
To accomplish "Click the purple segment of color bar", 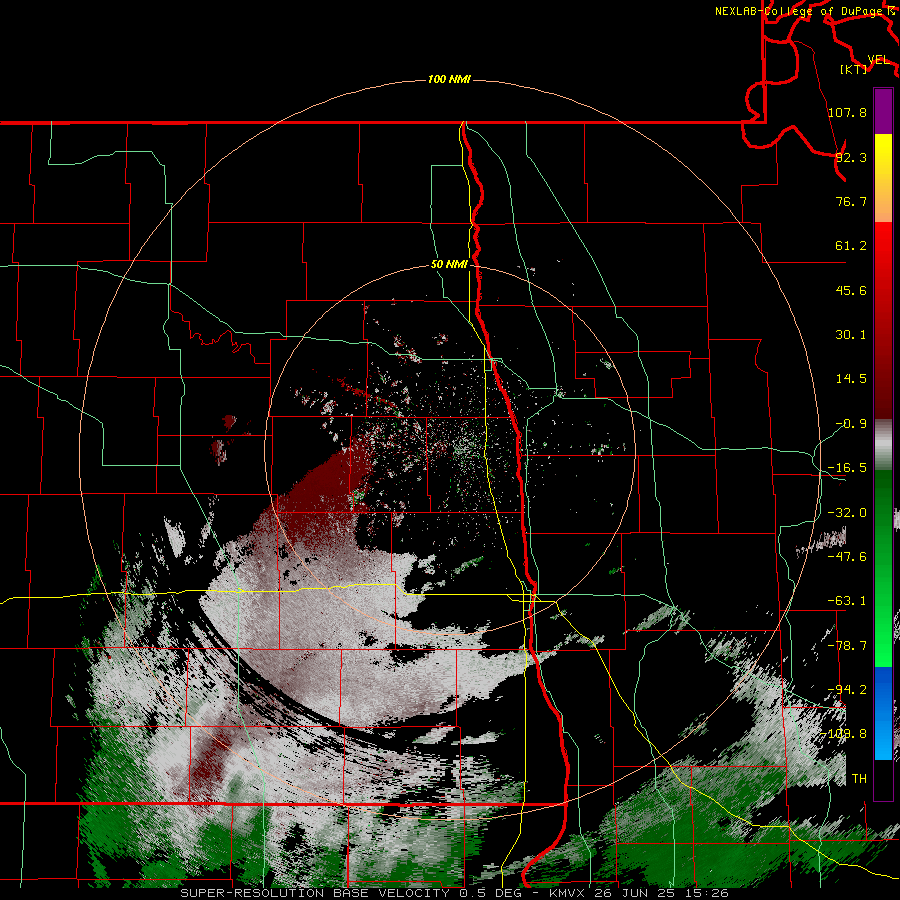I will 883,111.
